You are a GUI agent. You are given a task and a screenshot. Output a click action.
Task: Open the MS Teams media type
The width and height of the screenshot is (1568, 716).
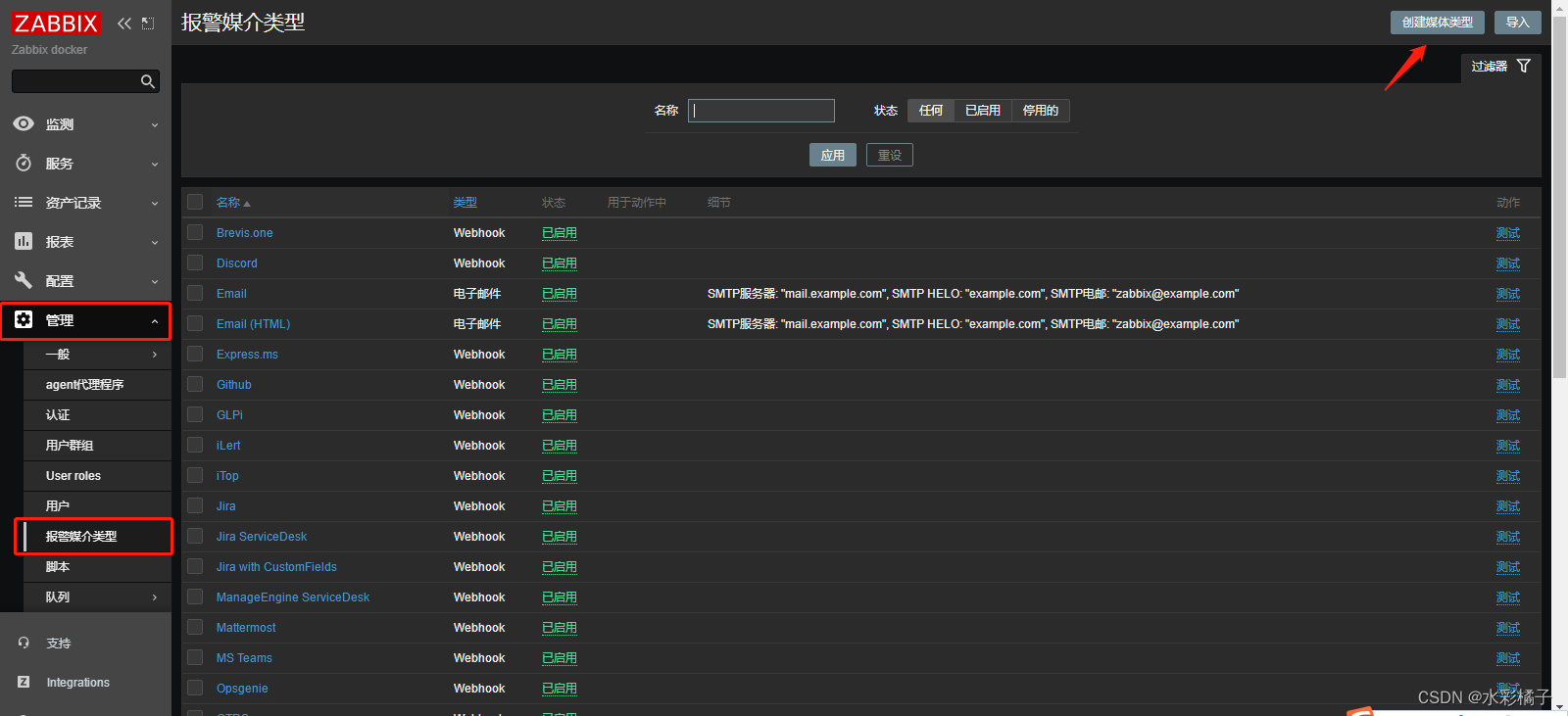tap(244, 658)
